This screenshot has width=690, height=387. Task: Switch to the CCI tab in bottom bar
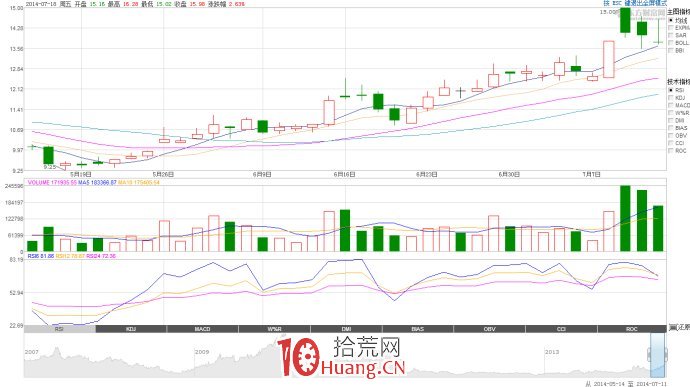tap(561, 329)
